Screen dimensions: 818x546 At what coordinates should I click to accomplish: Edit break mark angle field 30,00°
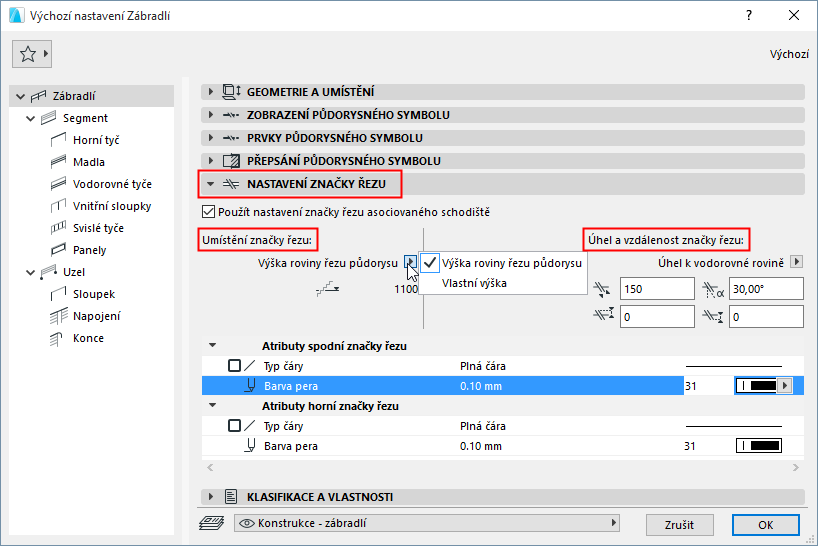(x=766, y=289)
